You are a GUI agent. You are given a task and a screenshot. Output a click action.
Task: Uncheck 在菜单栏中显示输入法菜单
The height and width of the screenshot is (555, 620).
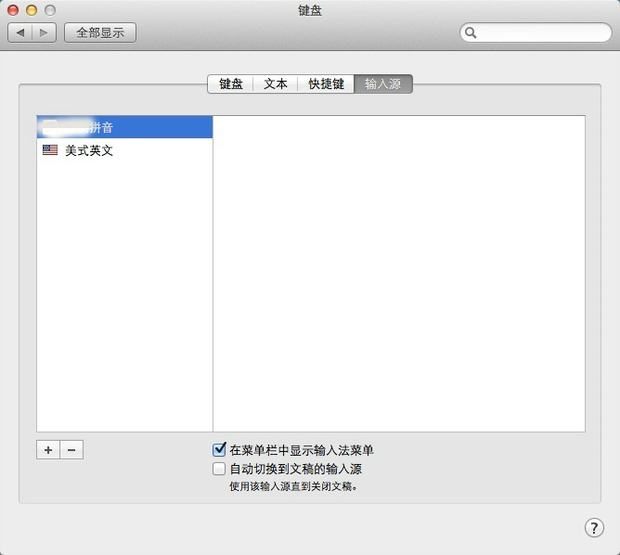point(219,449)
